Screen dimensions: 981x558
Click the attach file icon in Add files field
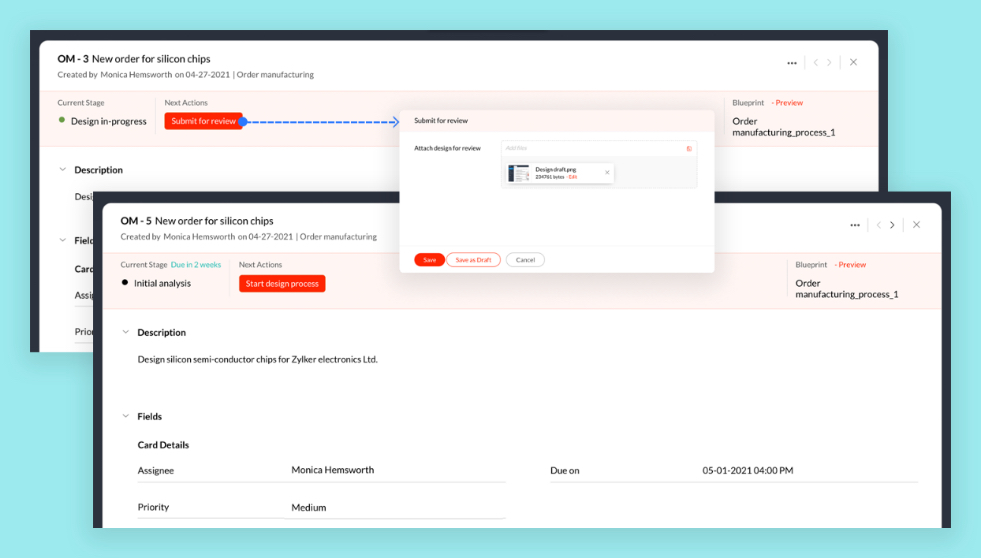tap(689, 149)
